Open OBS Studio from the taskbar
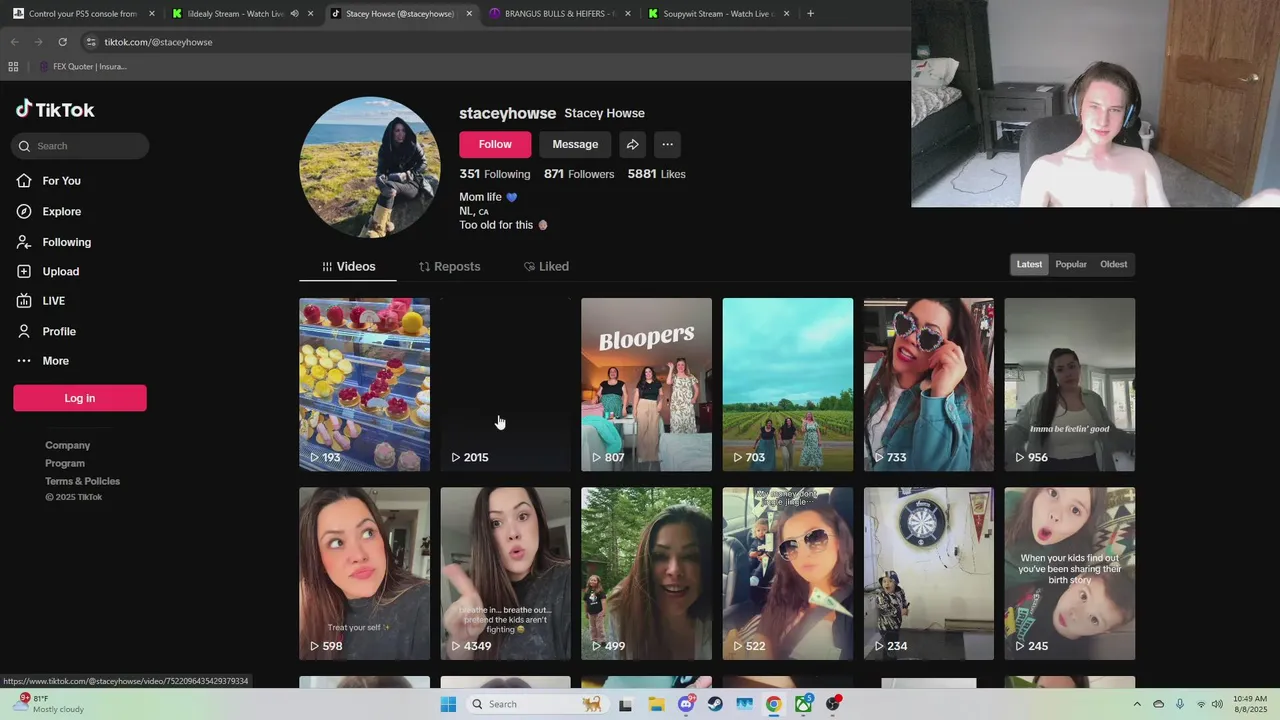This screenshot has height=720, width=1280. pyautogui.click(x=833, y=704)
